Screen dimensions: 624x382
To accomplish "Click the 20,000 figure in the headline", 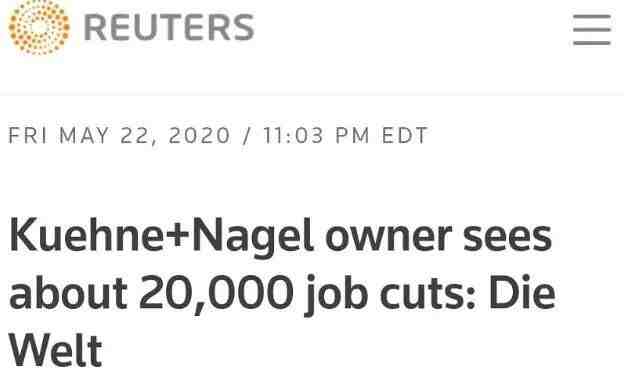I will click(216, 294).
